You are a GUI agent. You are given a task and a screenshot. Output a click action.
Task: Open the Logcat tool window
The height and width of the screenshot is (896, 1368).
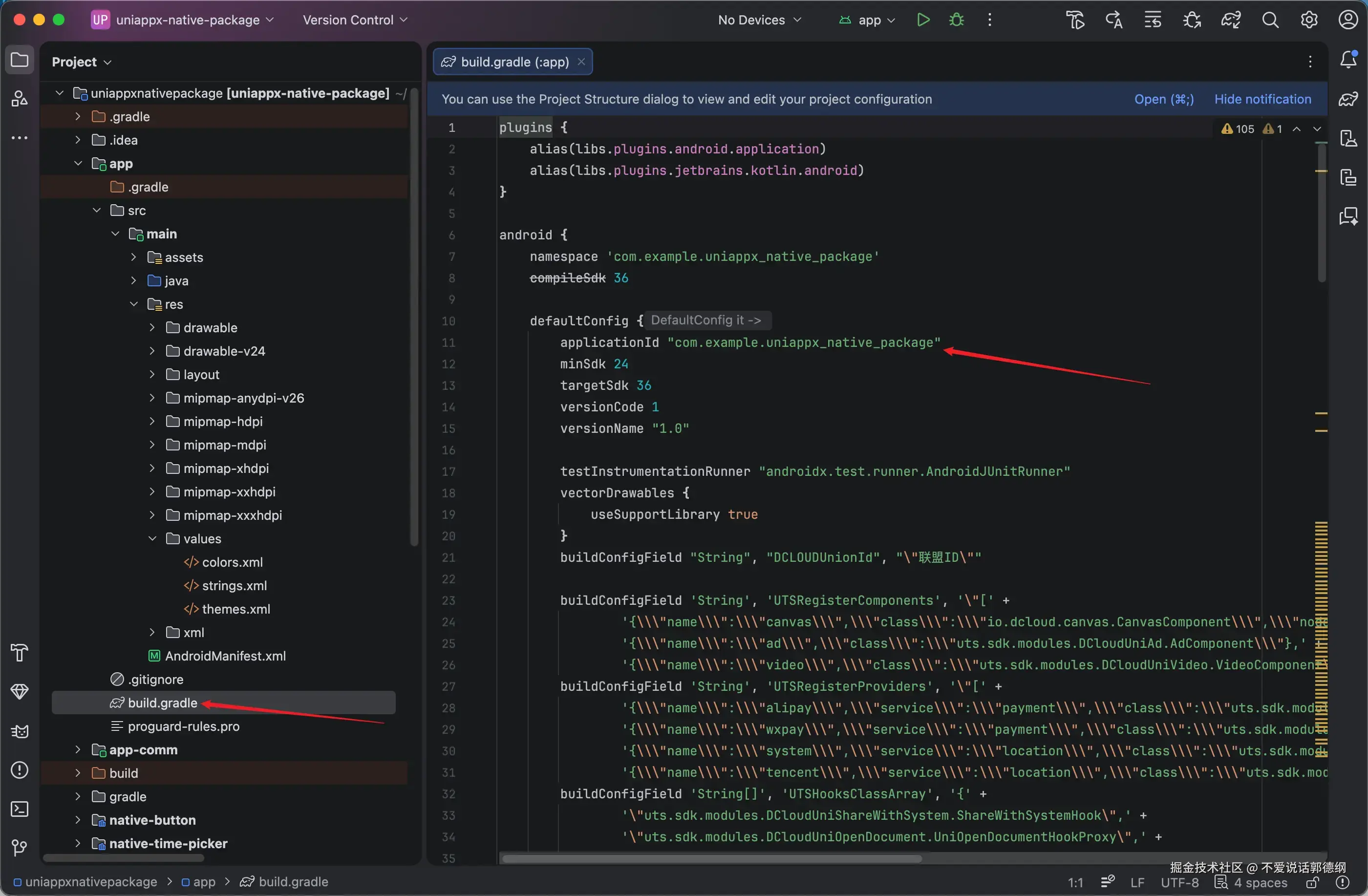click(x=20, y=732)
